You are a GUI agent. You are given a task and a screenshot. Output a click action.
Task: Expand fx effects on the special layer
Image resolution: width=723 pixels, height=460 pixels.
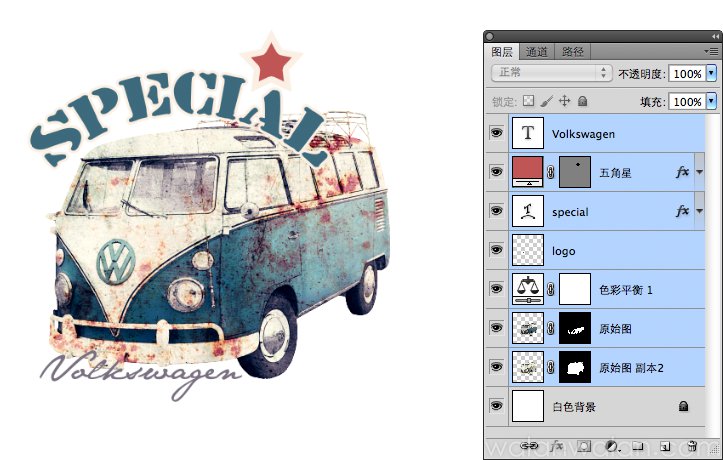click(699, 211)
